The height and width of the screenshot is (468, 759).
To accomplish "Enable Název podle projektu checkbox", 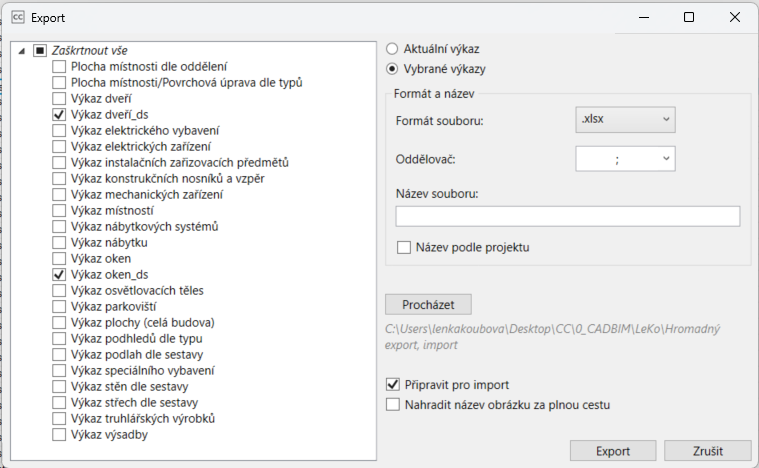I will click(404, 247).
